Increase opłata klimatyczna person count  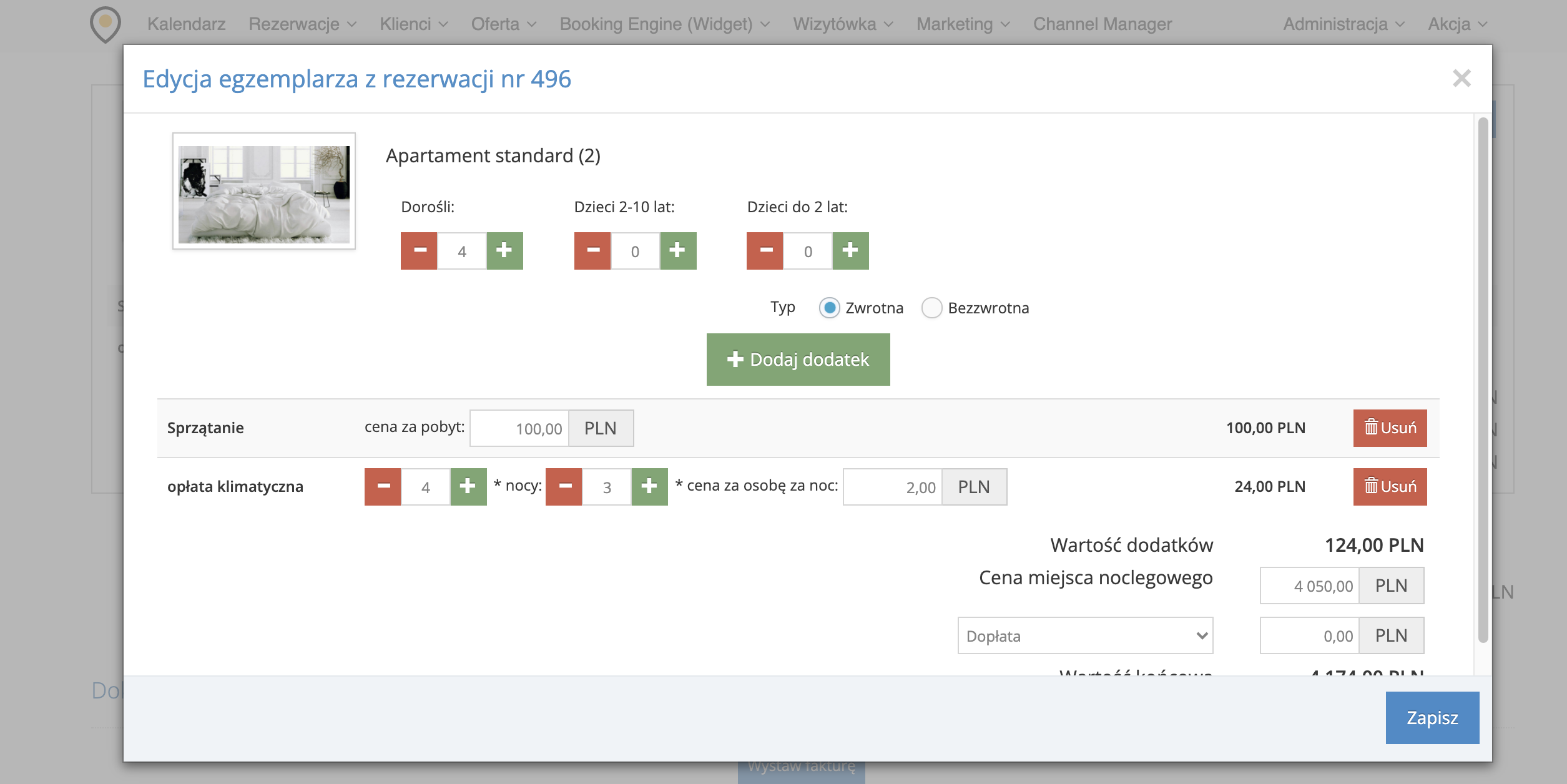click(468, 487)
